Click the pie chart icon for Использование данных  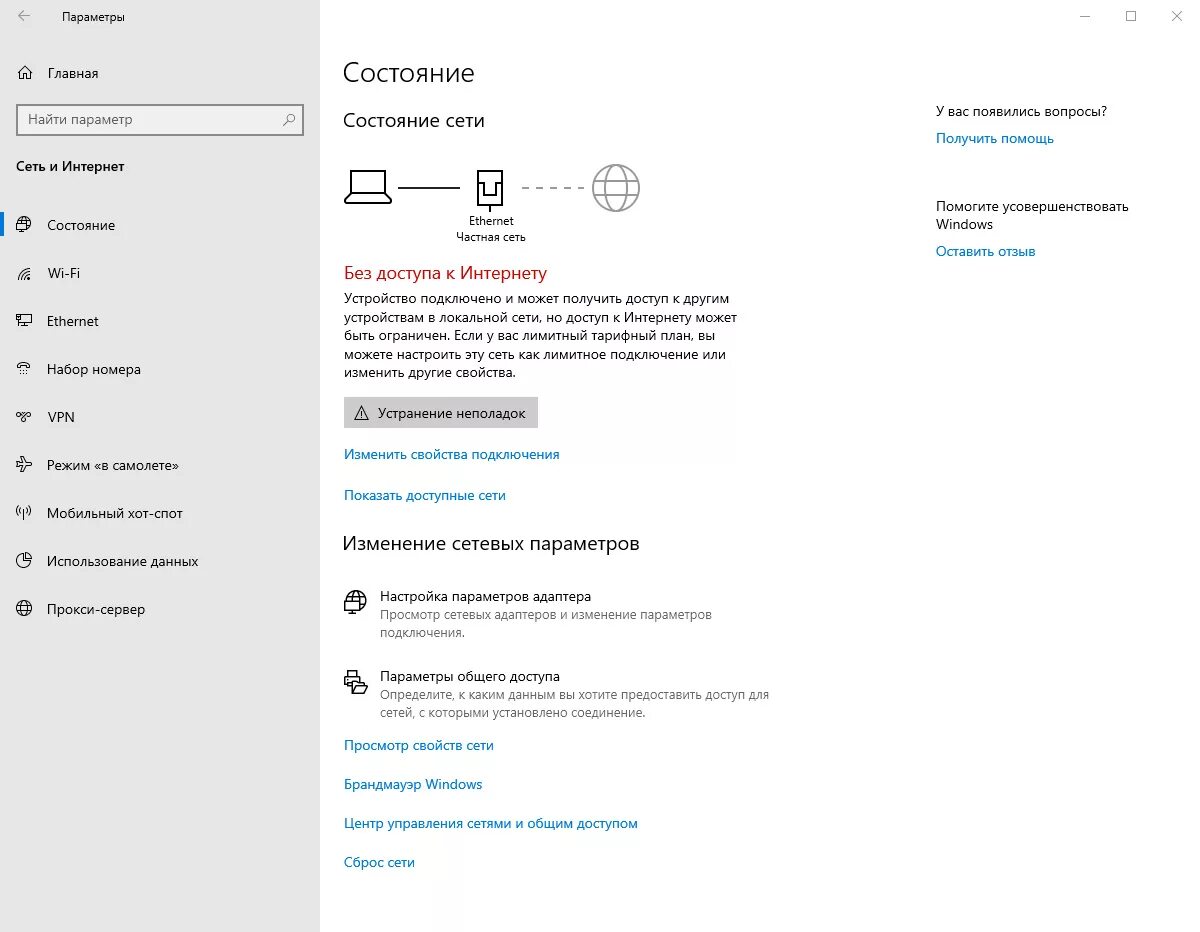click(x=25, y=561)
